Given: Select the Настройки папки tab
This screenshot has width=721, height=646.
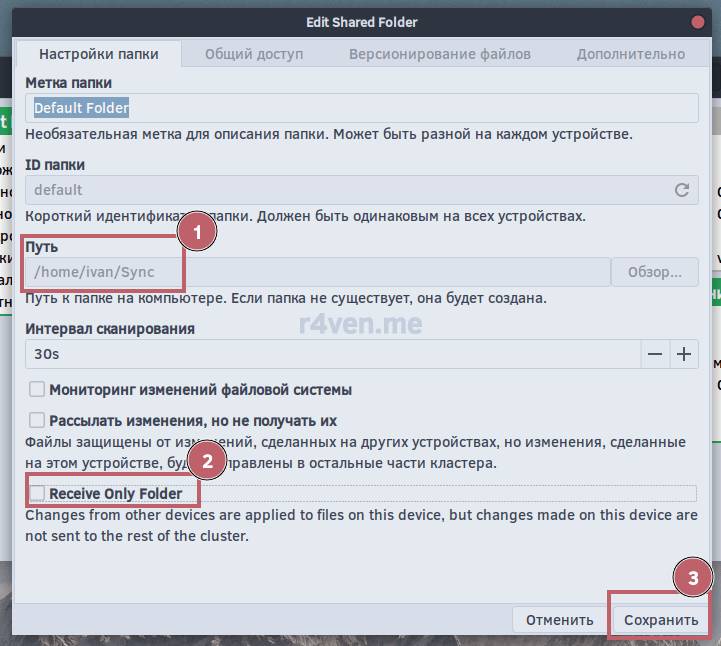Looking at the screenshot, I should point(97,54).
